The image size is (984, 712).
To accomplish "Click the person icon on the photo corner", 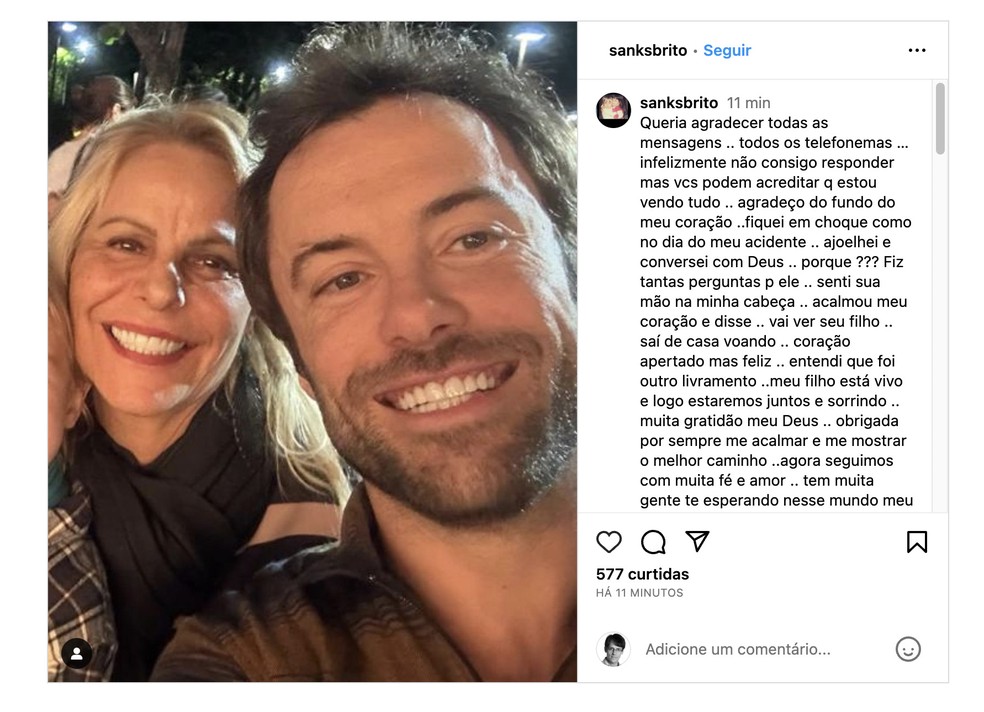I will pos(78,655).
